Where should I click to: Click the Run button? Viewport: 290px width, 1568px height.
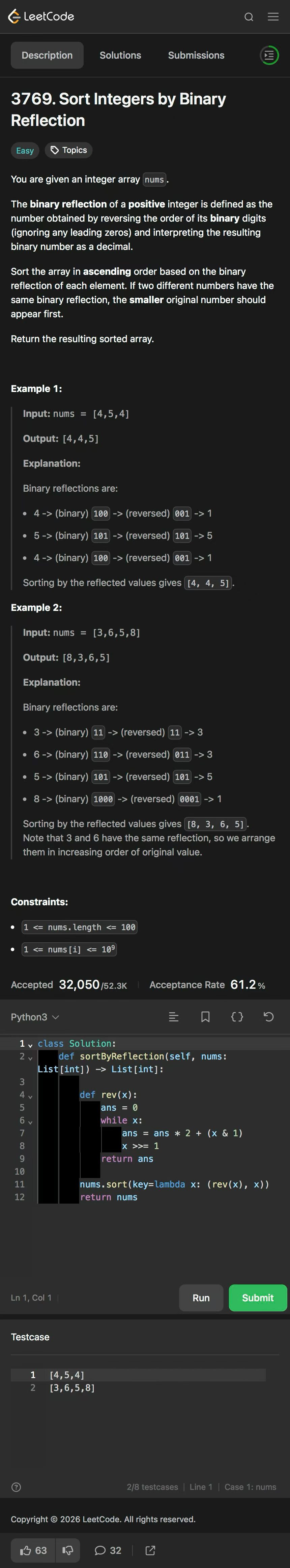[x=201, y=1298]
